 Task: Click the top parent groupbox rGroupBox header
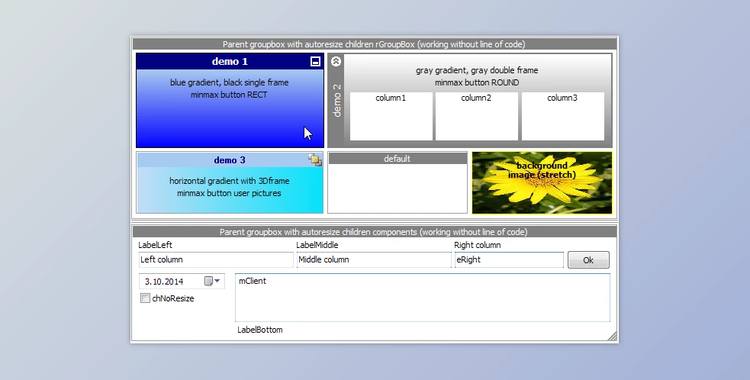point(374,44)
